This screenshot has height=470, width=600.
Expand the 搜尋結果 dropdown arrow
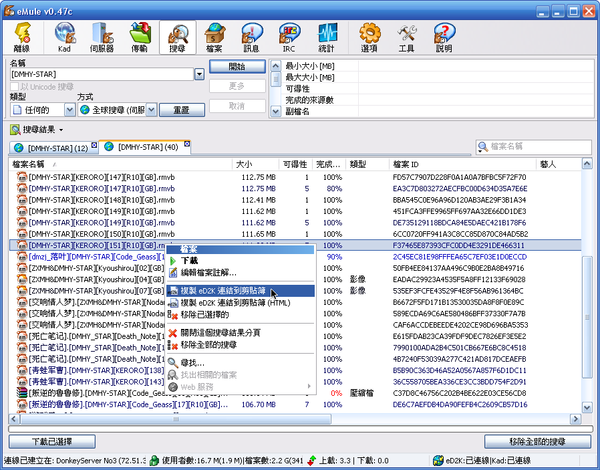click(x=61, y=130)
